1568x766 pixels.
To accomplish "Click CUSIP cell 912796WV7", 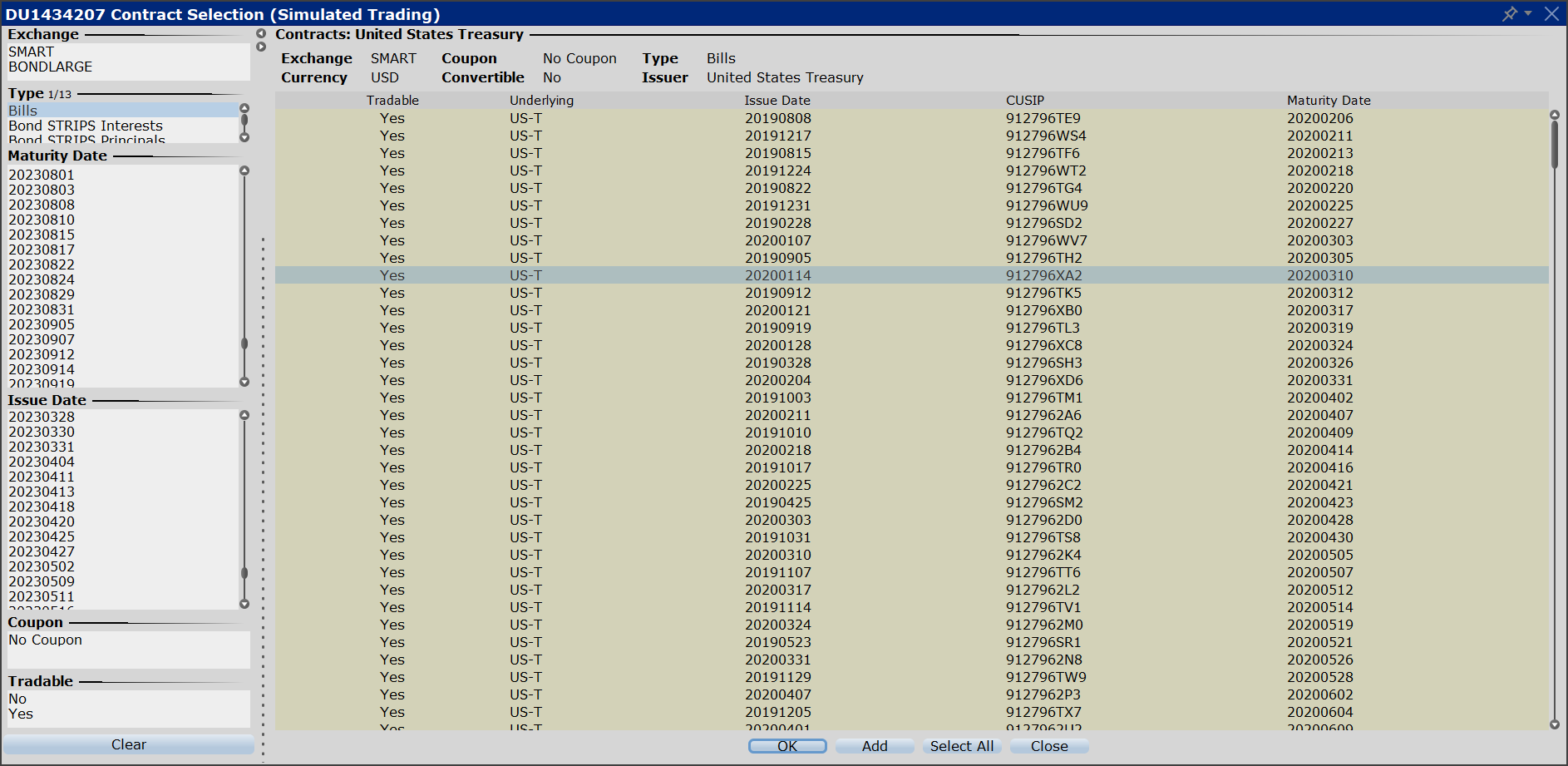I will click(1047, 240).
